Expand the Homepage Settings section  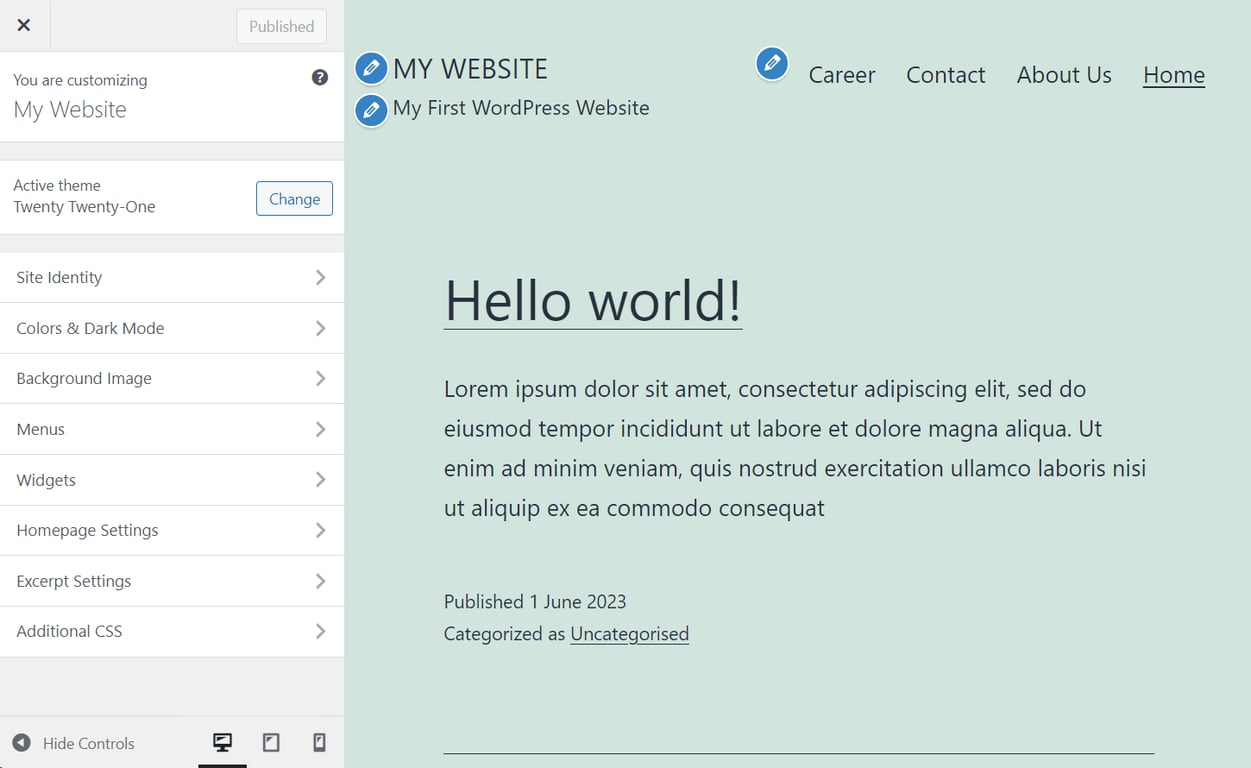click(172, 530)
